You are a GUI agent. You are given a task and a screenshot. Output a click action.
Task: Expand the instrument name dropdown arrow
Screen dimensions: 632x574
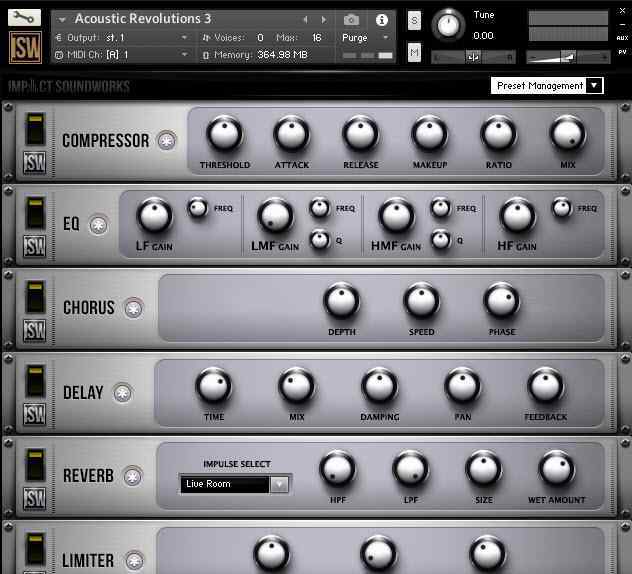tap(62, 19)
